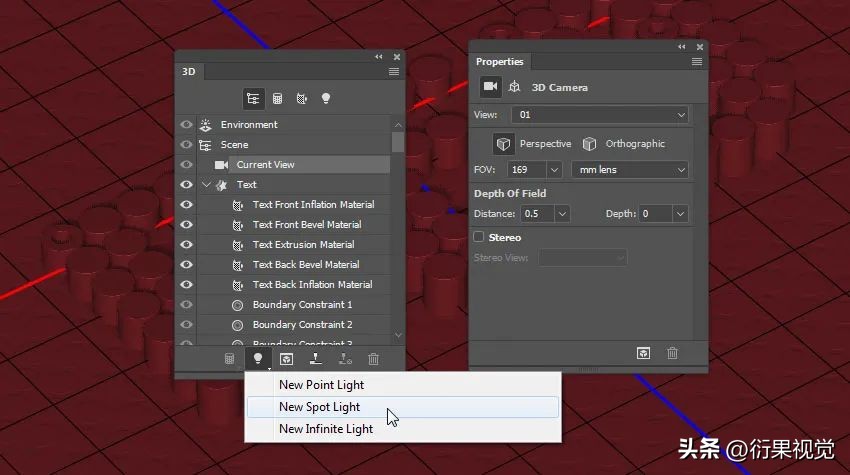Open the View dropdown showing 01
This screenshot has width=850, height=475.
600,115
